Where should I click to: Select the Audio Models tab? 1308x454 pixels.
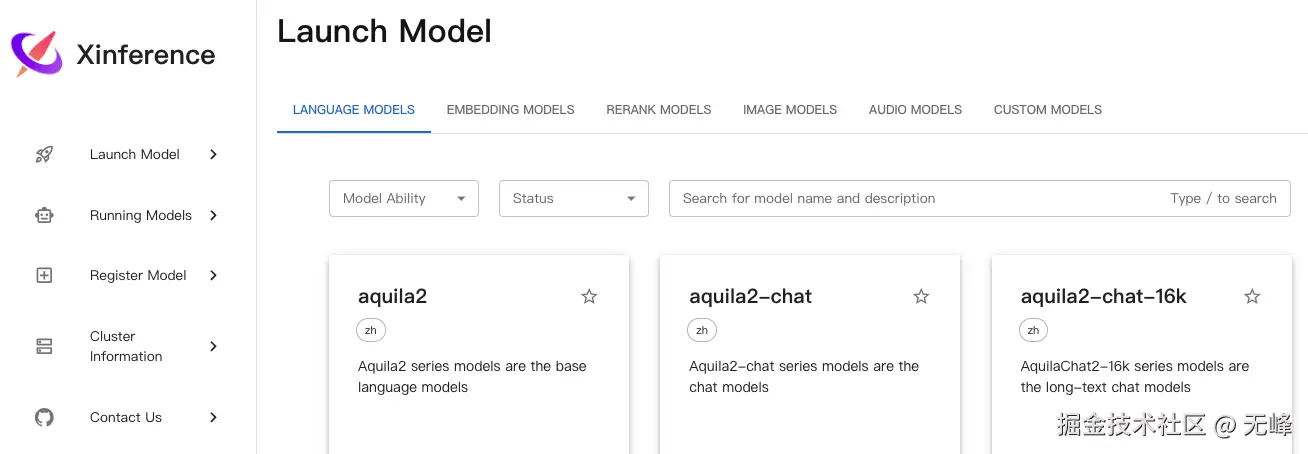pyautogui.click(x=915, y=109)
